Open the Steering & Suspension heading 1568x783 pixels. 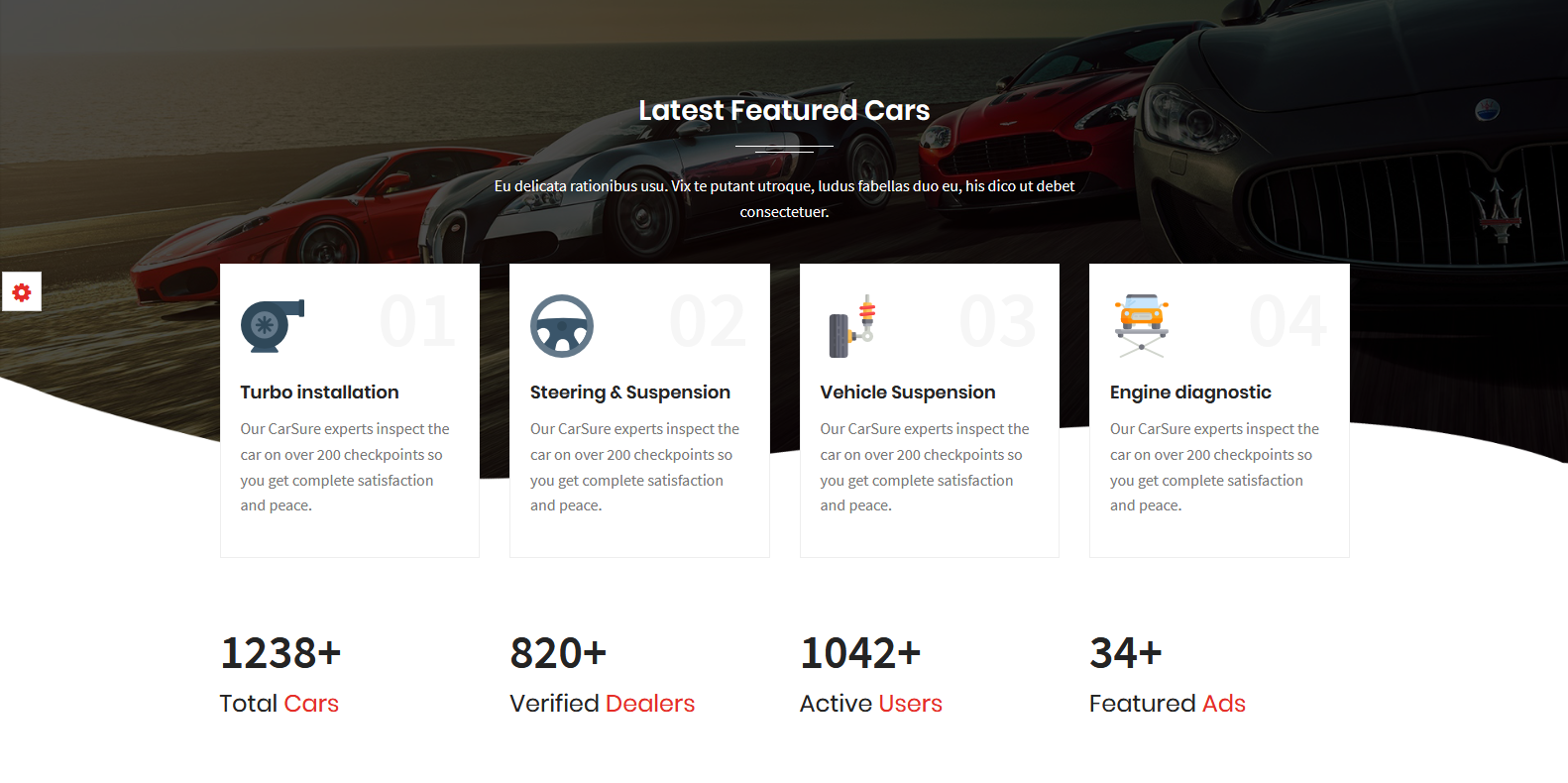629,392
